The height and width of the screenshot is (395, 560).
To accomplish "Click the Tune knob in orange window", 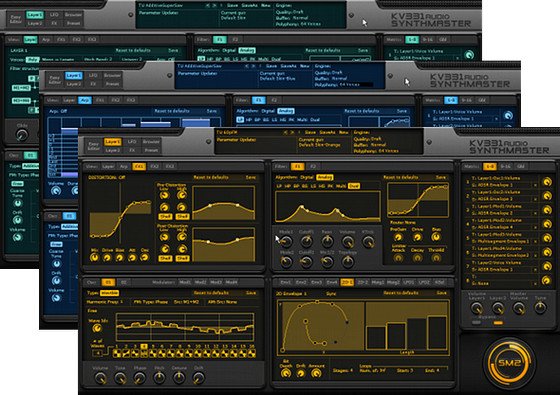I will click(540, 308).
